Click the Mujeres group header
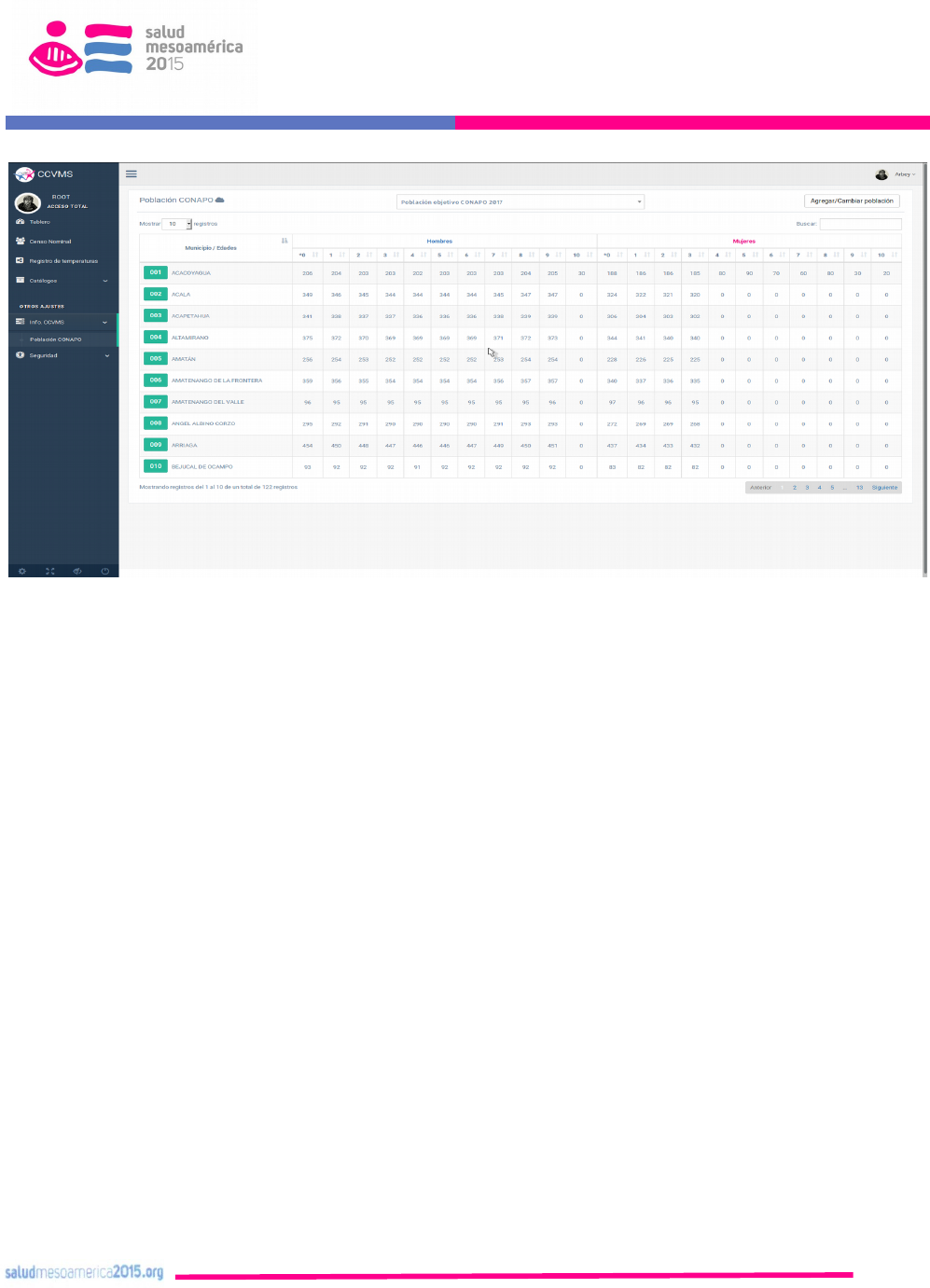Viewport: 930px width, 1288px height. [x=744, y=242]
